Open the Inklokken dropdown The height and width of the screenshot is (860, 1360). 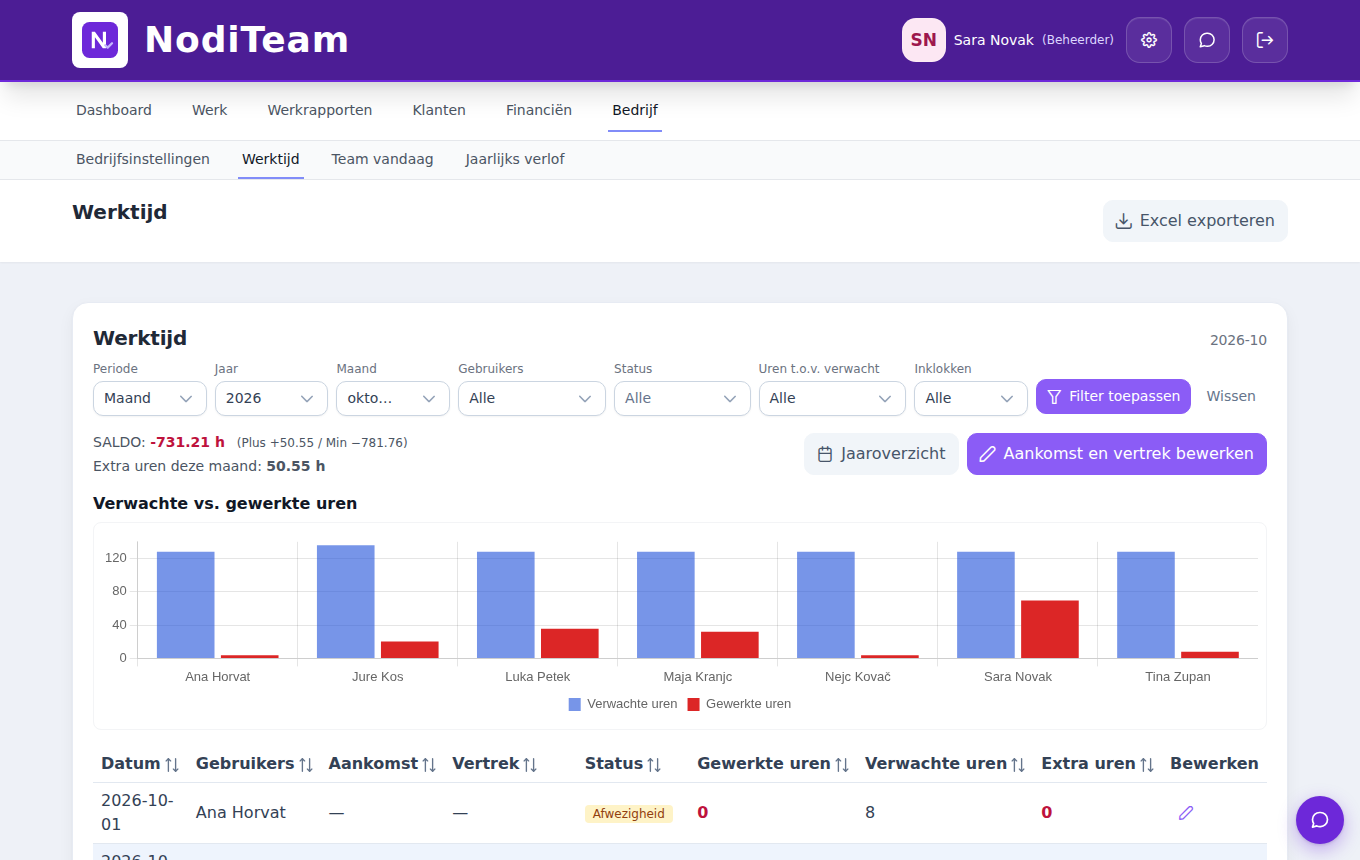(971, 398)
